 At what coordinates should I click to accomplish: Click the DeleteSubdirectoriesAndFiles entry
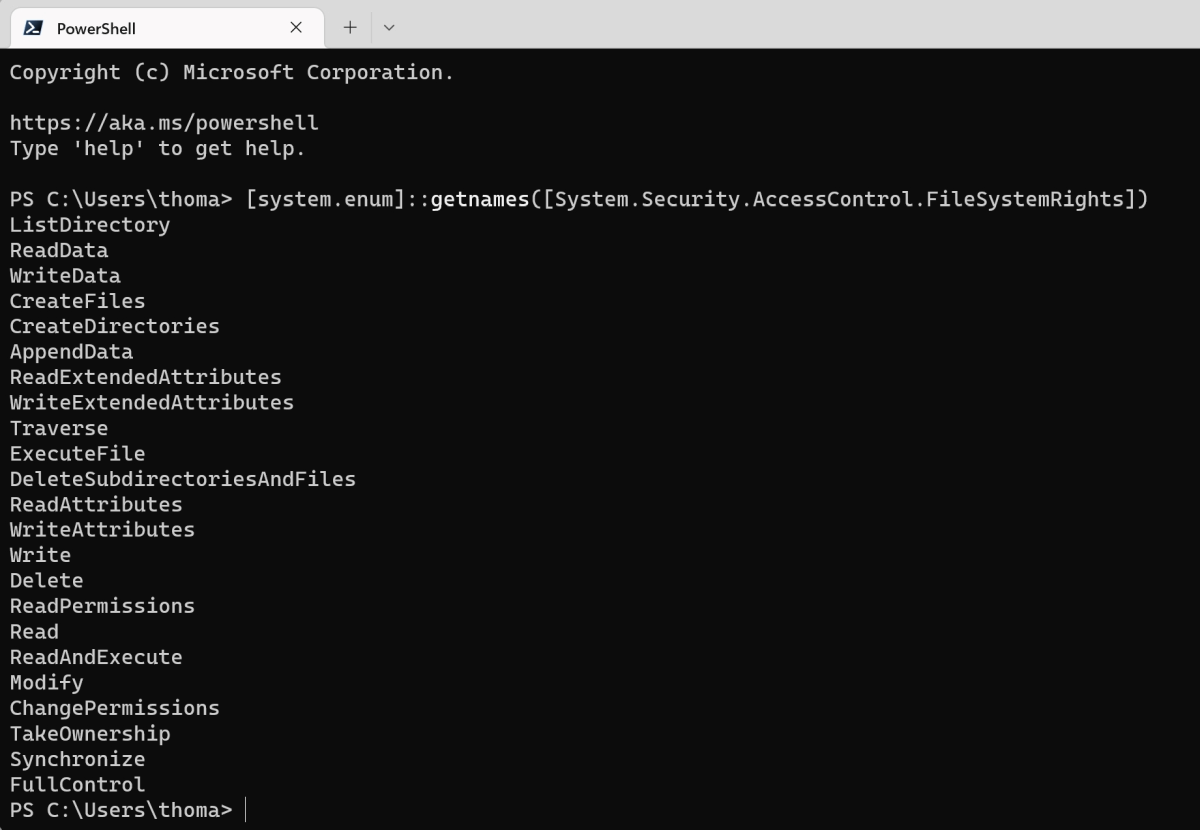tap(183, 479)
